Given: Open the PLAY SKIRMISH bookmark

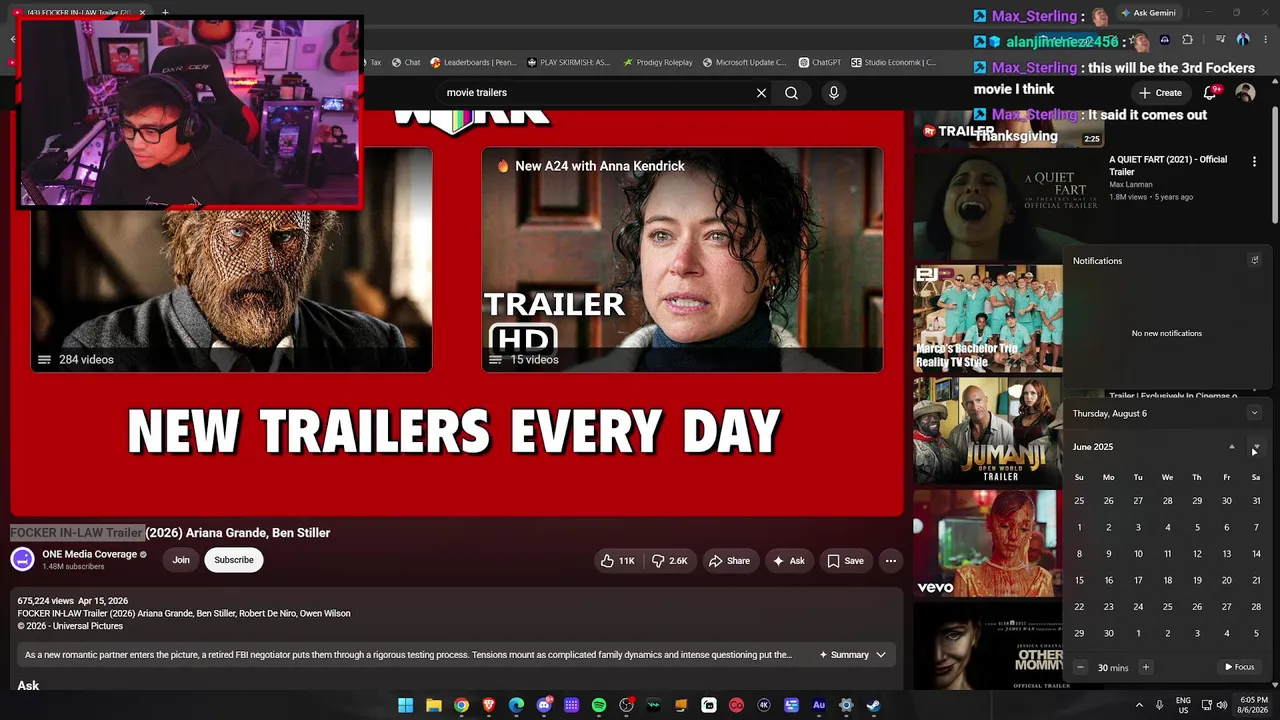Looking at the screenshot, I should click(568, 62).
